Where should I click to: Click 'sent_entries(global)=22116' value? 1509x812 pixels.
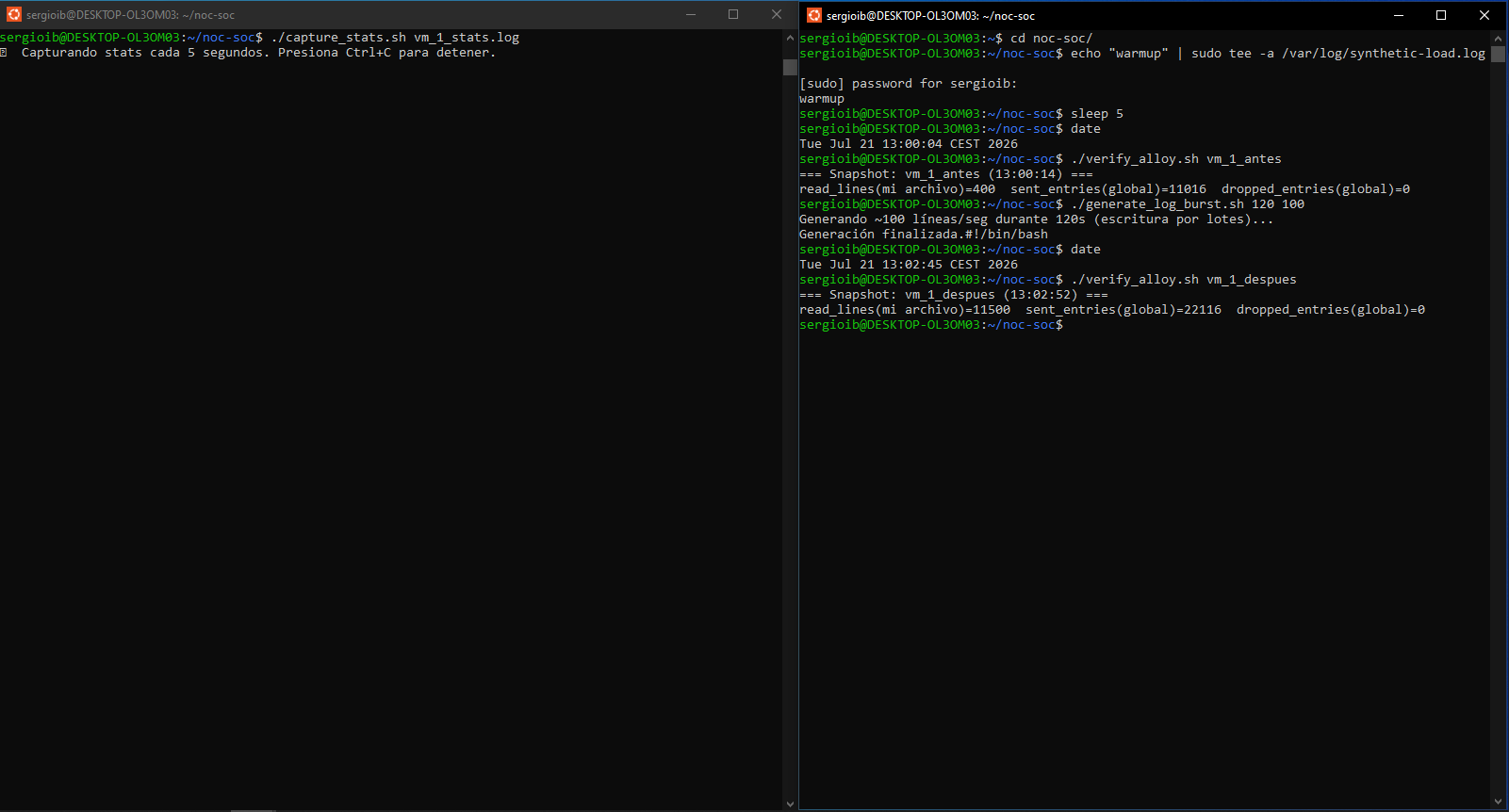(x=1124, y=310)
